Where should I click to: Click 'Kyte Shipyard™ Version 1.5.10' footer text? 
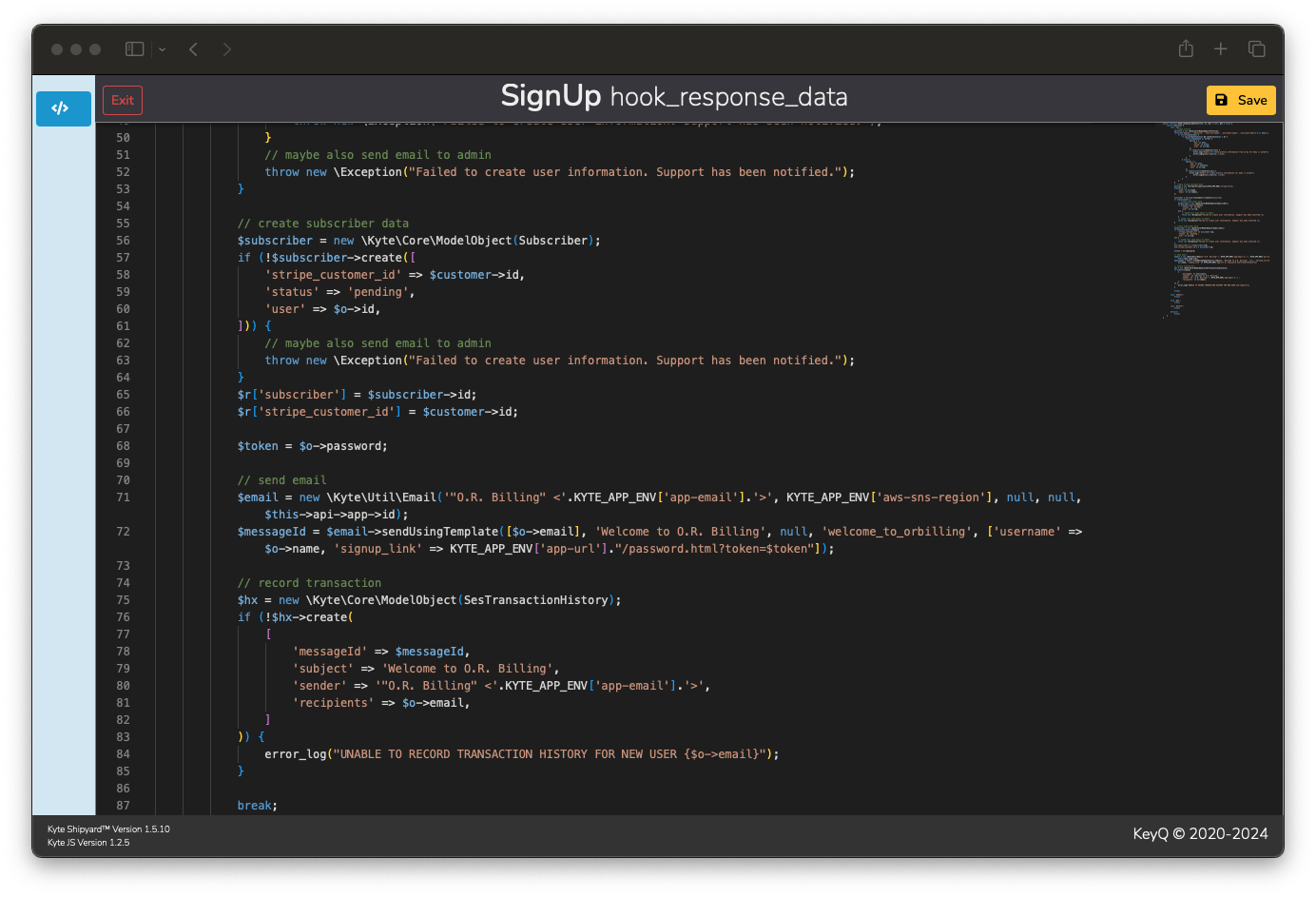(x=108, y=829)
